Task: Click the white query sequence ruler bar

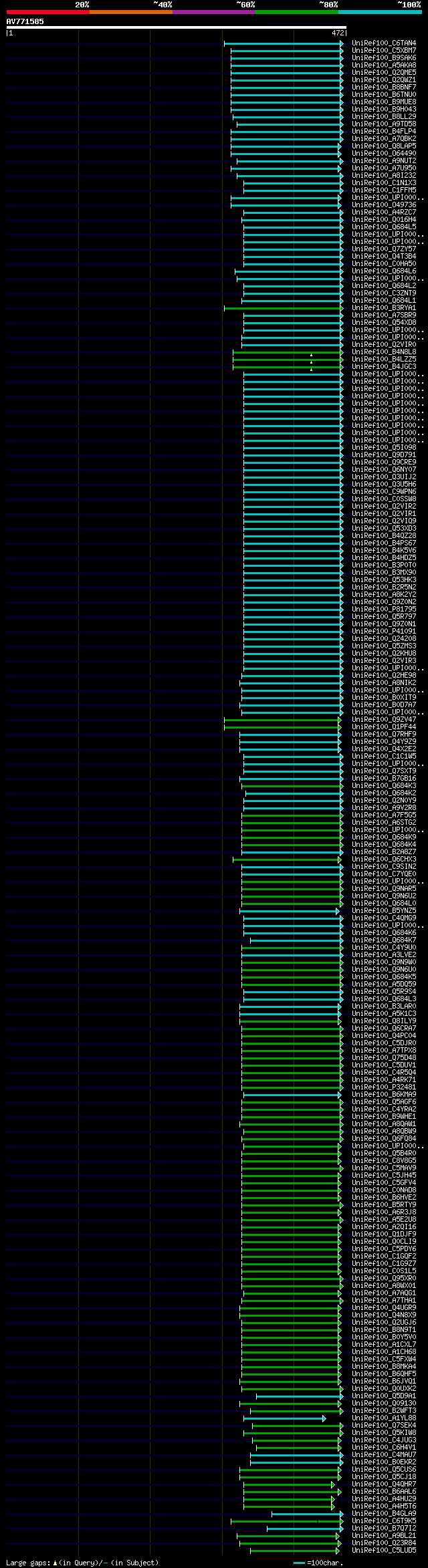Action: tap(176, 27)
